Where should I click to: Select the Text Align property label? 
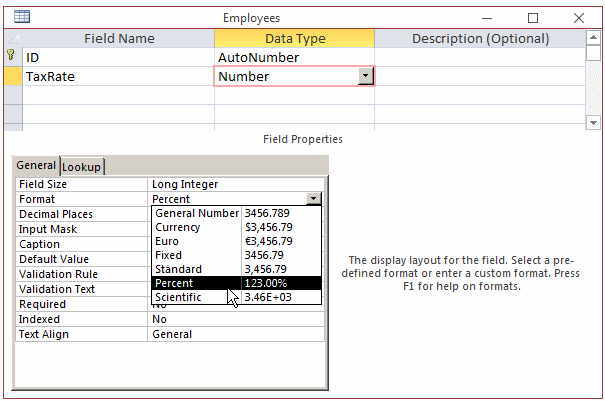81,334
